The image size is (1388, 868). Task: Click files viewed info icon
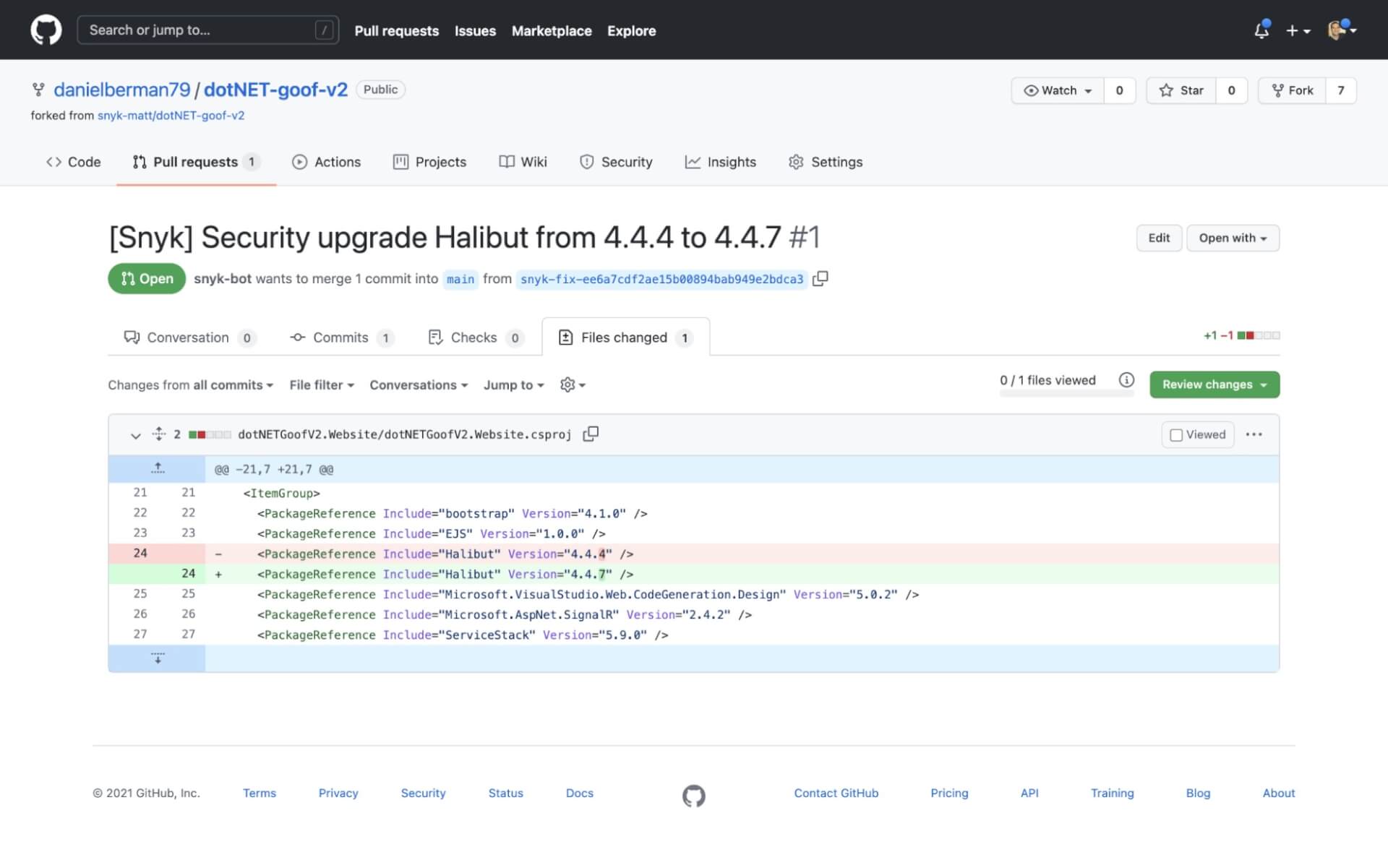(x=1126, y=380)
